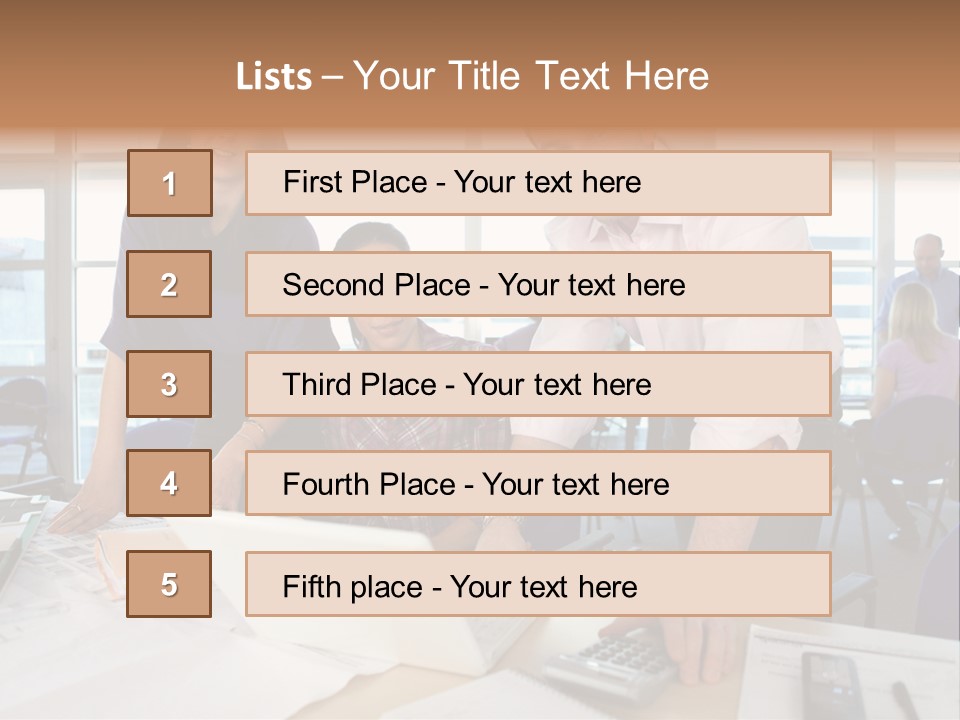Image resolution: width=960 pixels, height=720 pixels.
Task: Click the number 1 box
Action: [170, 183]
